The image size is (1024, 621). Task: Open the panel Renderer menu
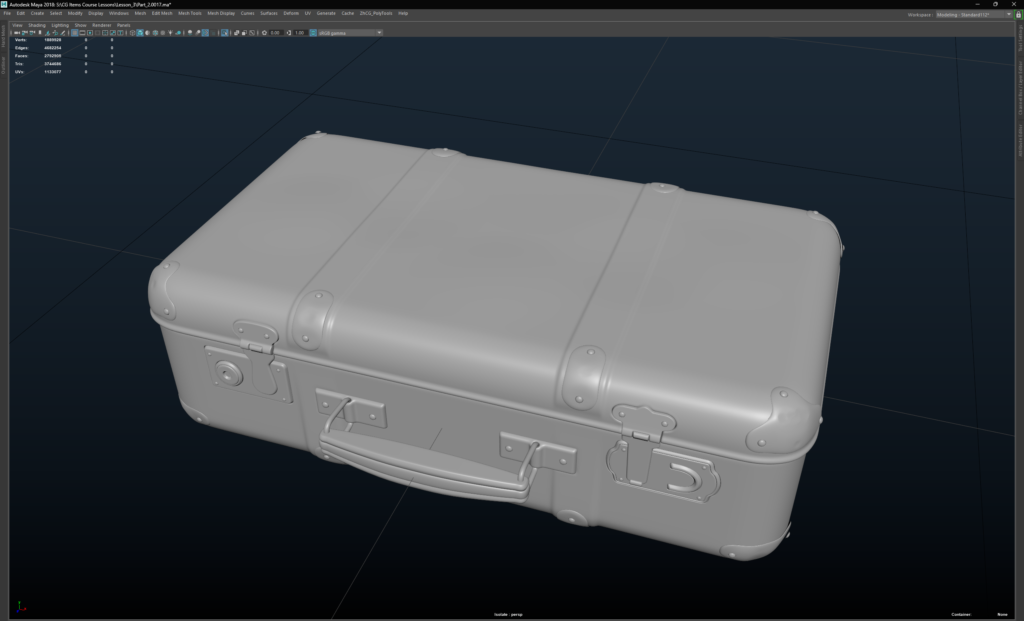102,25
